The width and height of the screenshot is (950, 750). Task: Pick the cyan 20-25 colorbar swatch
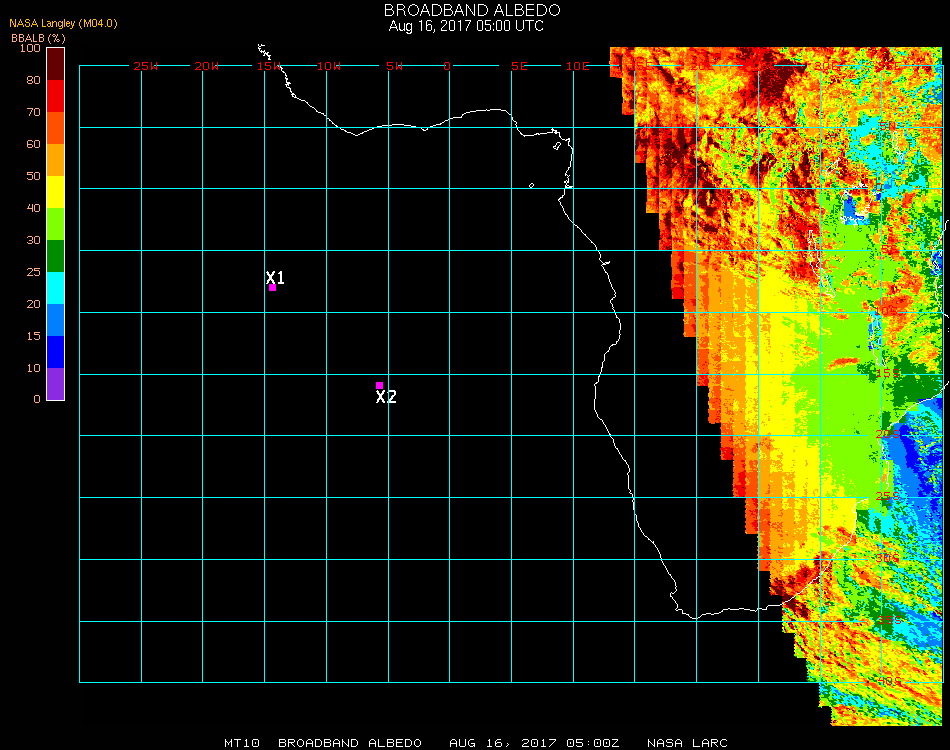(56, 288)
